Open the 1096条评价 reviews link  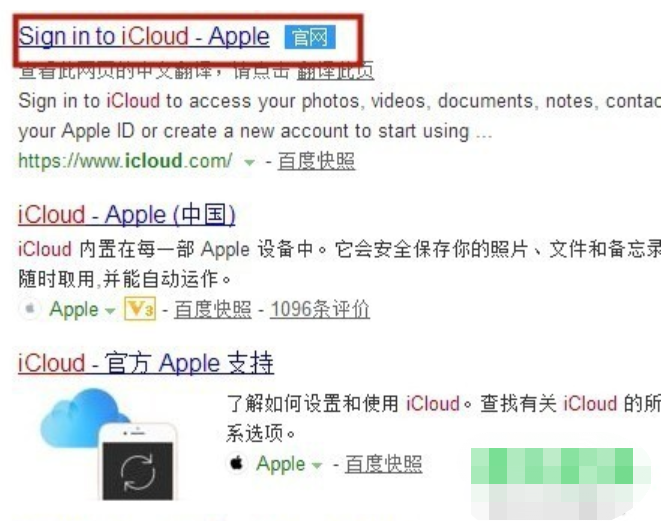320,309
